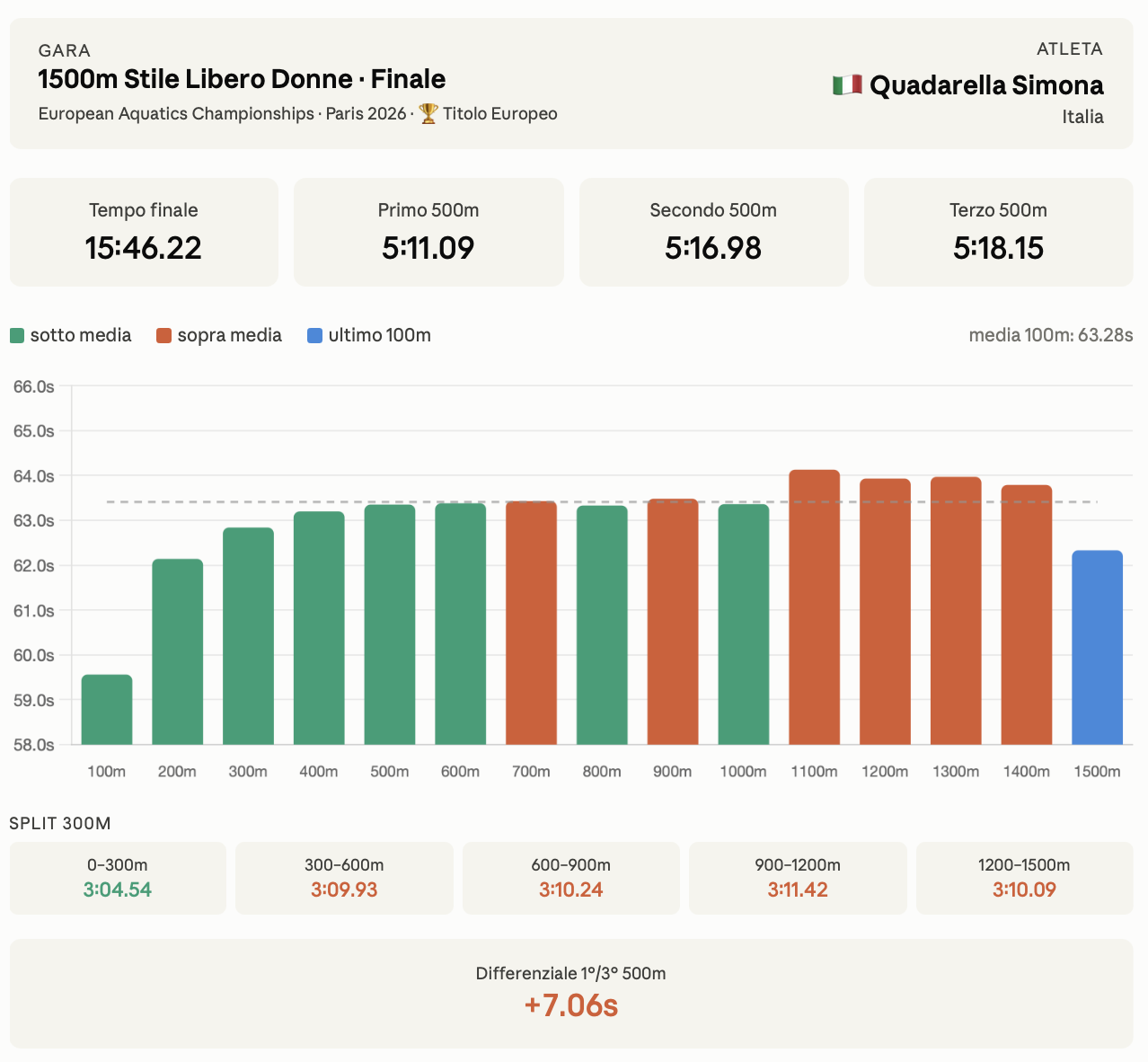Image resolution: width=1148 pixels, height=1062 pixels.
Task: Click the green sotto media legend swatch
Action: [17, 335]
